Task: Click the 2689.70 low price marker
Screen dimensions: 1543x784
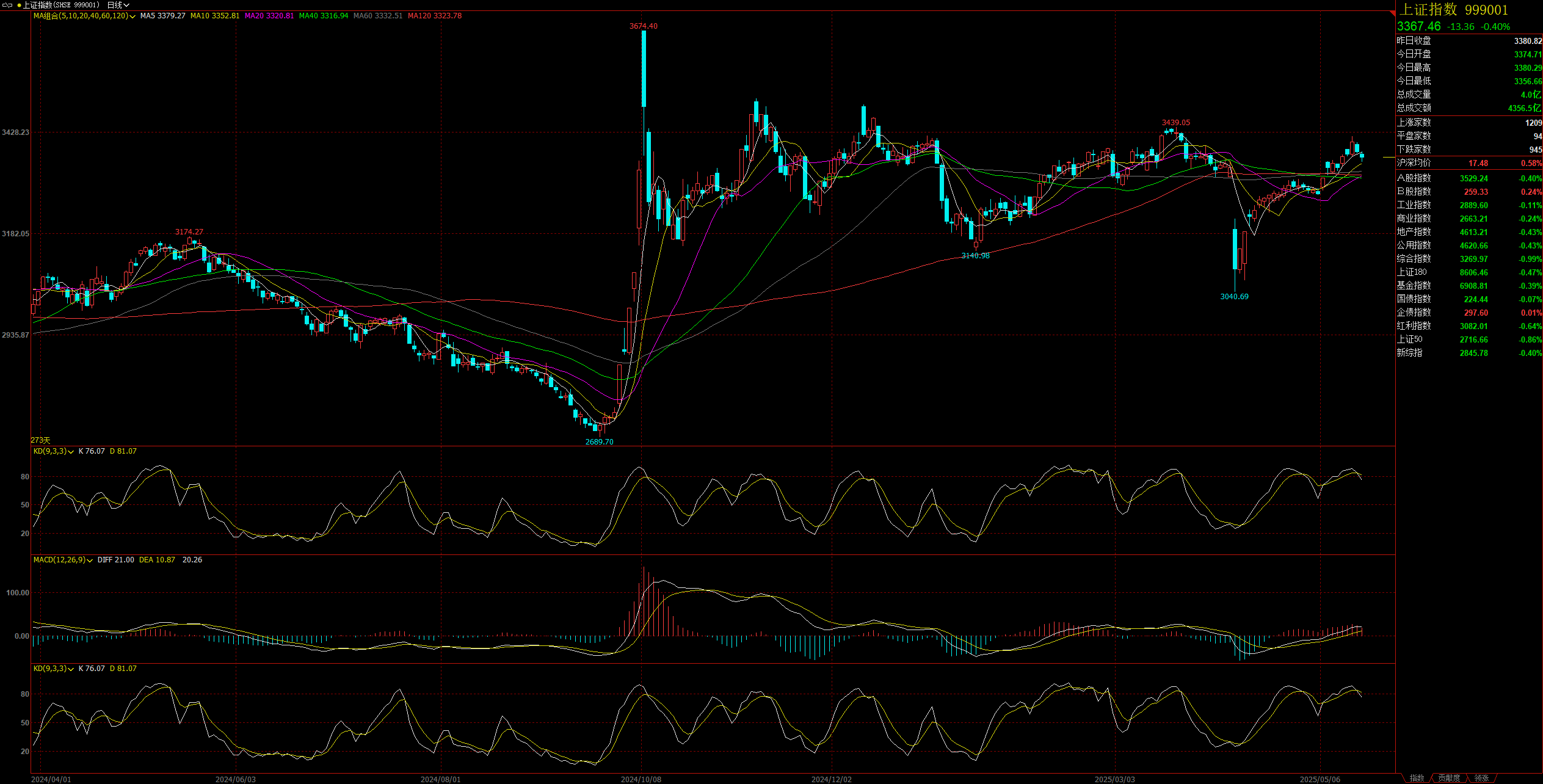Action: click(x=599, y=441)
